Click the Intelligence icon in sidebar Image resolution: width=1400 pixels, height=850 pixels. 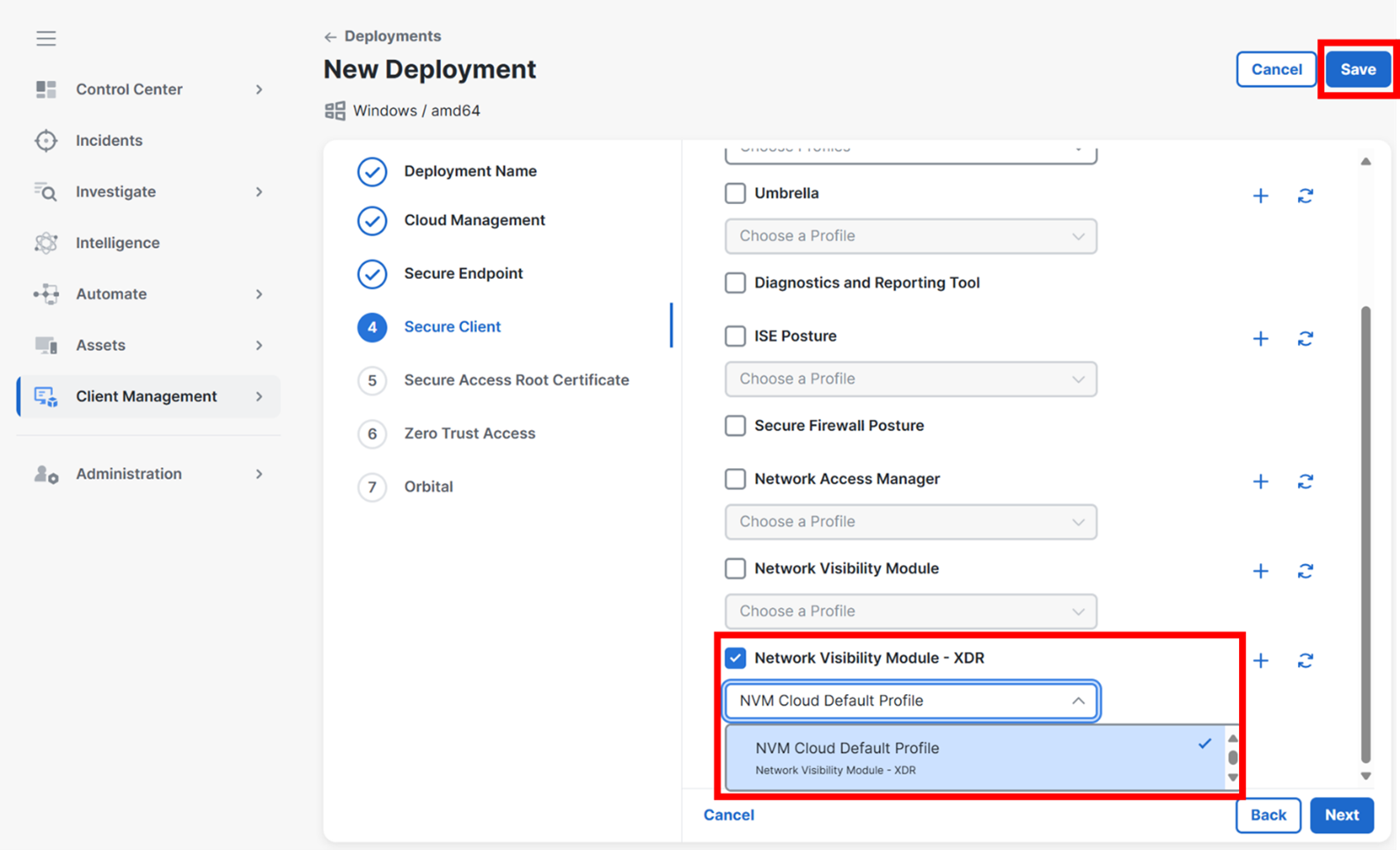pyautogui.click(x=46, y=243)
